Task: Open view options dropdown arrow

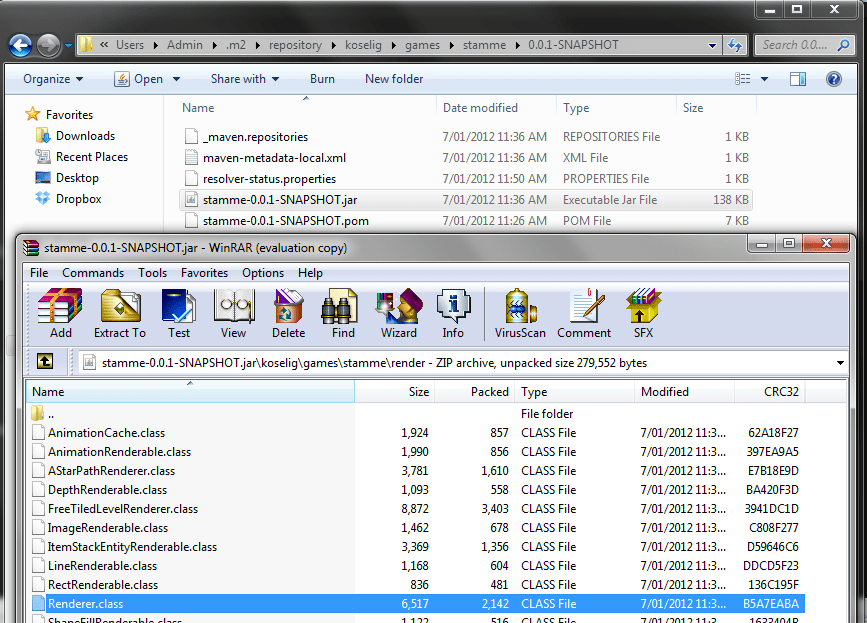Action: (764, 79)
